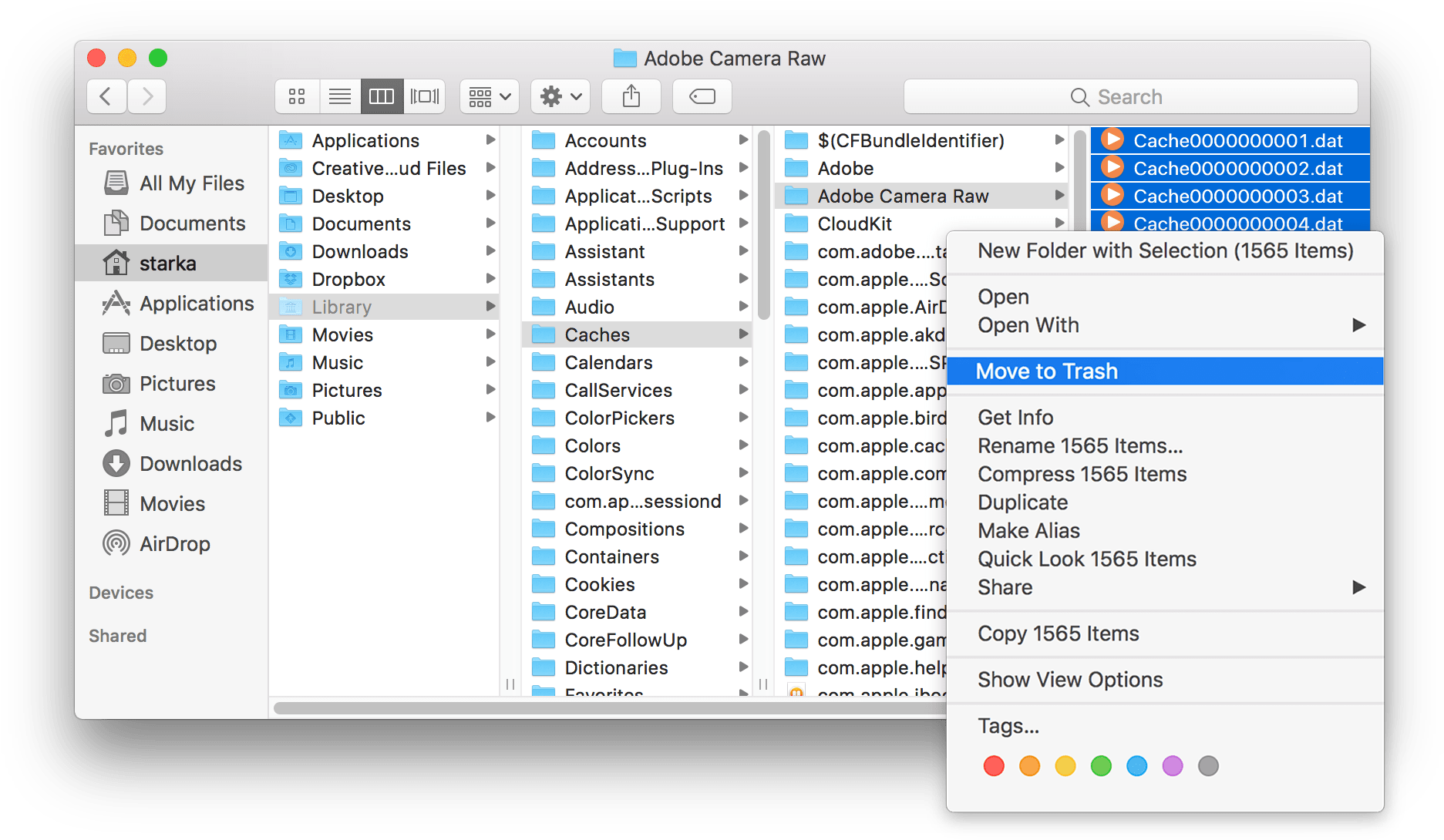Switch to icon view in the toolbar
The width and height of the screenshot is (1444, 840).
[x=297, y=96]
